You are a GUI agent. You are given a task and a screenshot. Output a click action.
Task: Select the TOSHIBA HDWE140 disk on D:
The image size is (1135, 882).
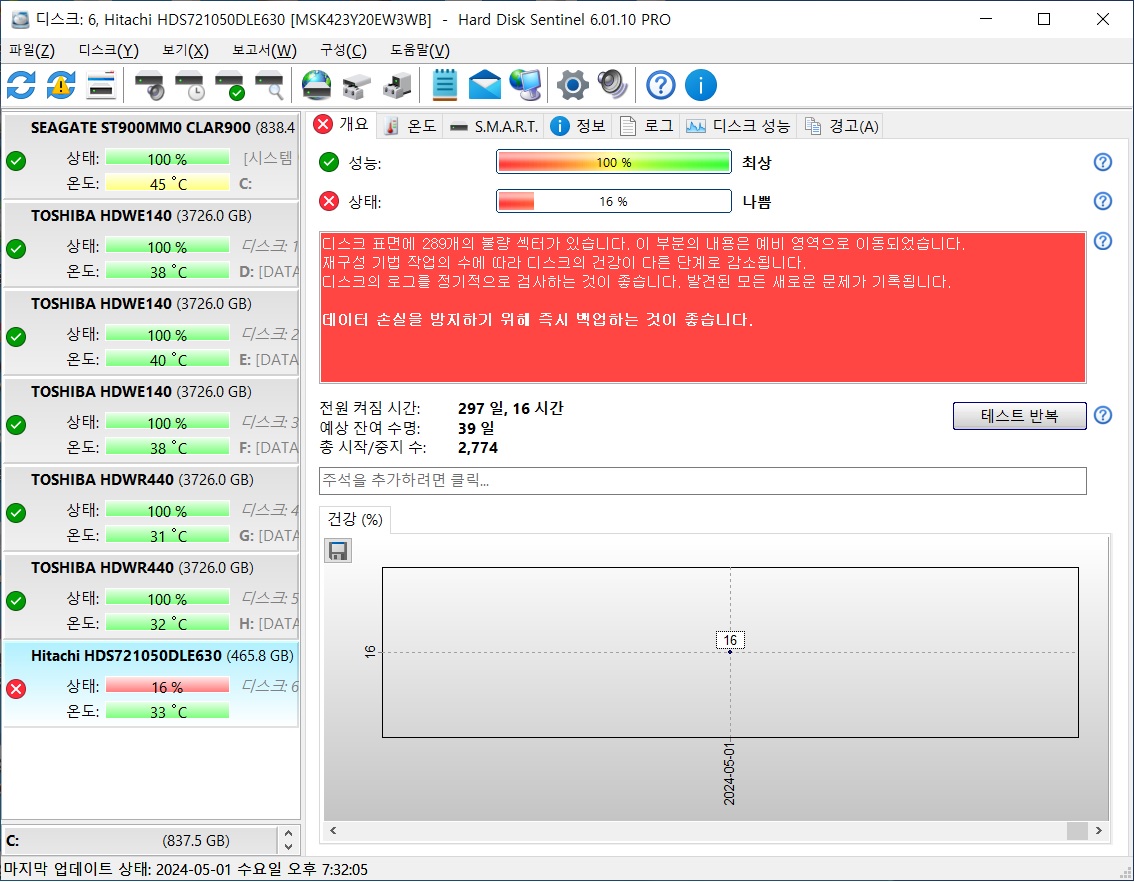[x=151, y=245]
